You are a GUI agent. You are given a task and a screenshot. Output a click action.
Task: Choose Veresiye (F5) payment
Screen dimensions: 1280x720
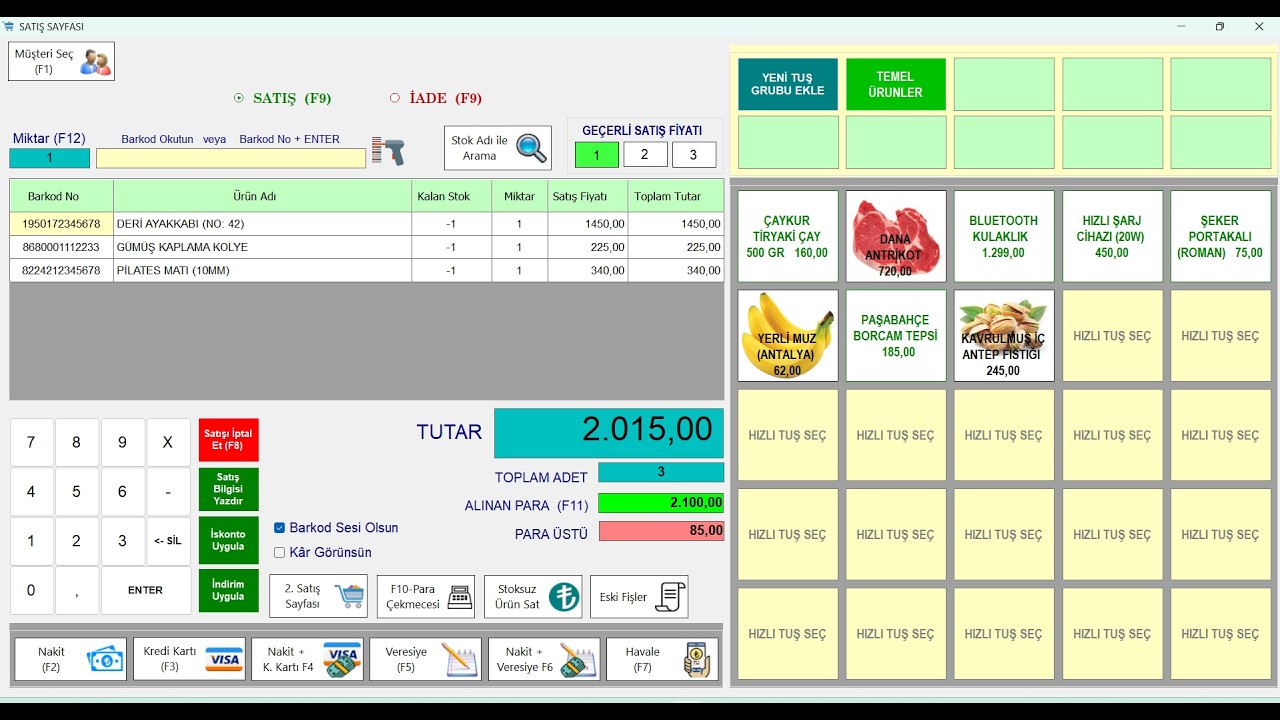coord(425,659)
